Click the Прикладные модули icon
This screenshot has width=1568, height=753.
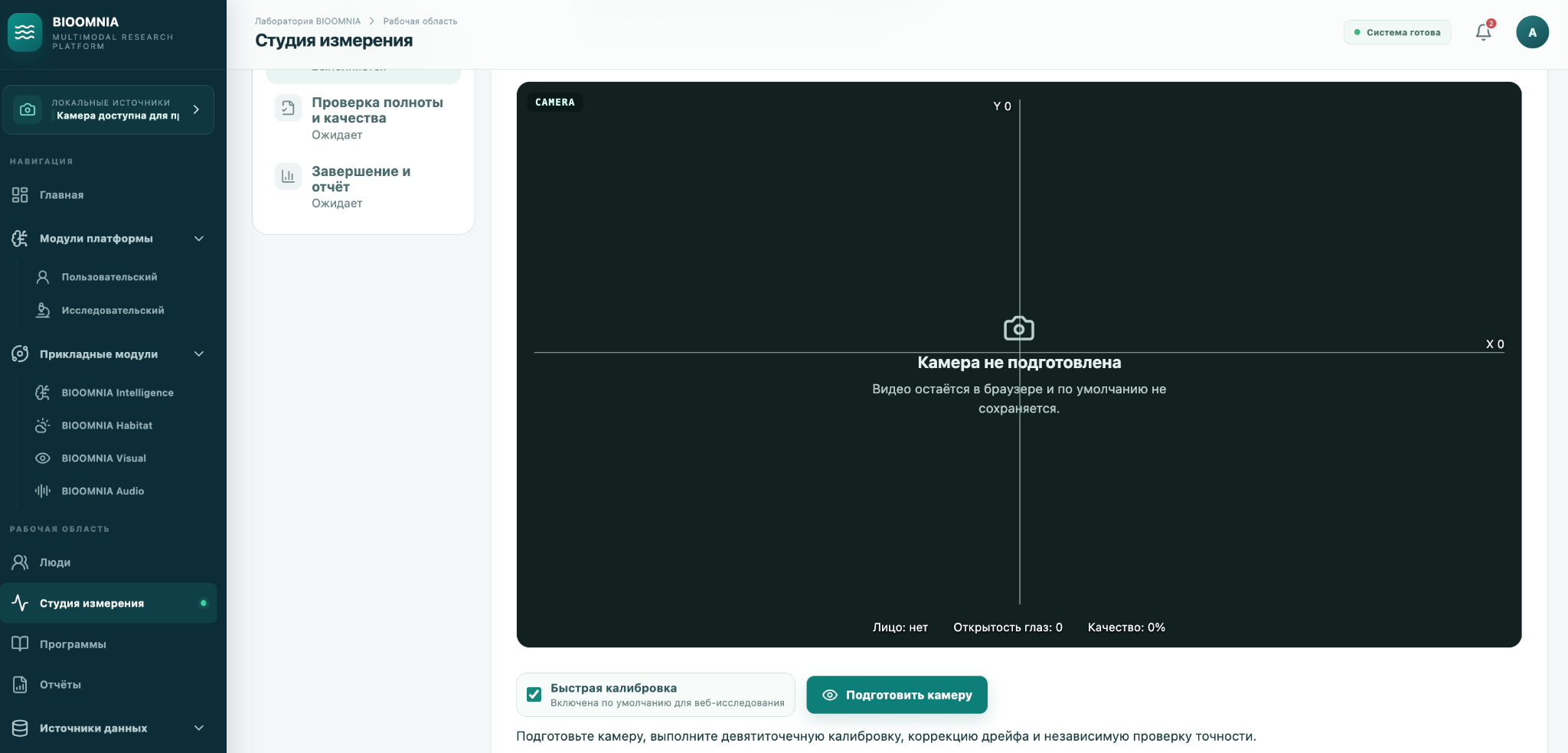20,354
